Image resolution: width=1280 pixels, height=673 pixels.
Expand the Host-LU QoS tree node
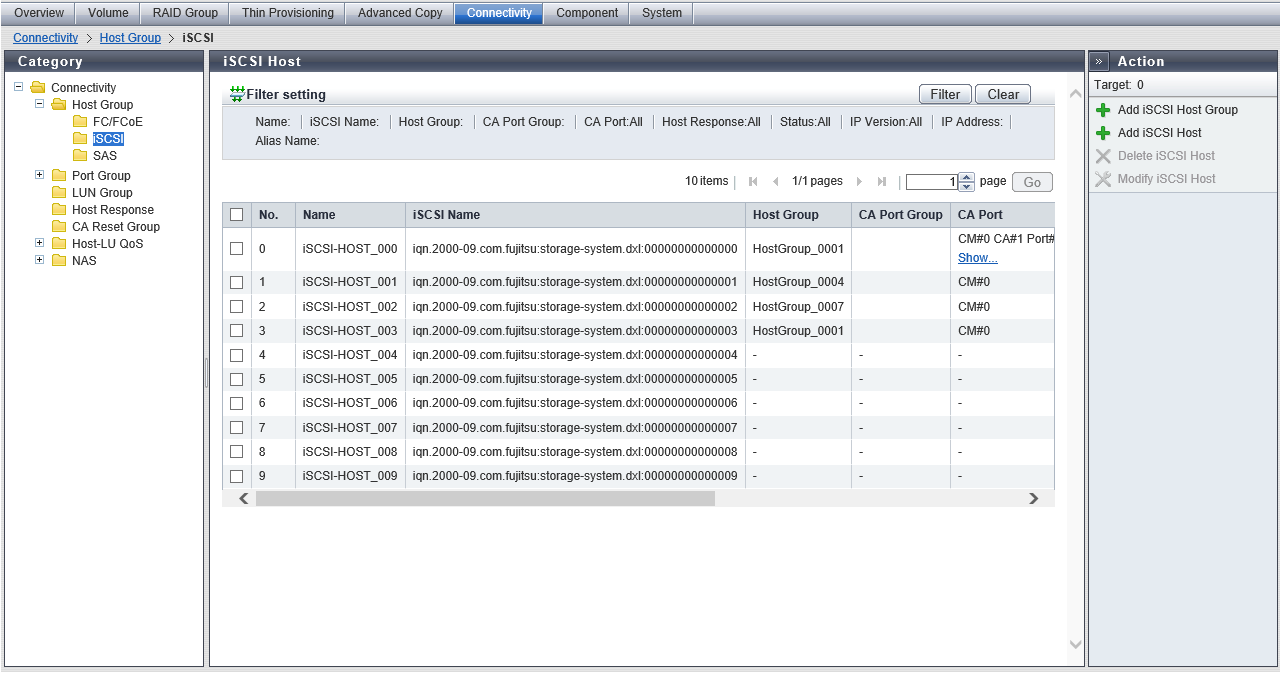pos(40,243)
